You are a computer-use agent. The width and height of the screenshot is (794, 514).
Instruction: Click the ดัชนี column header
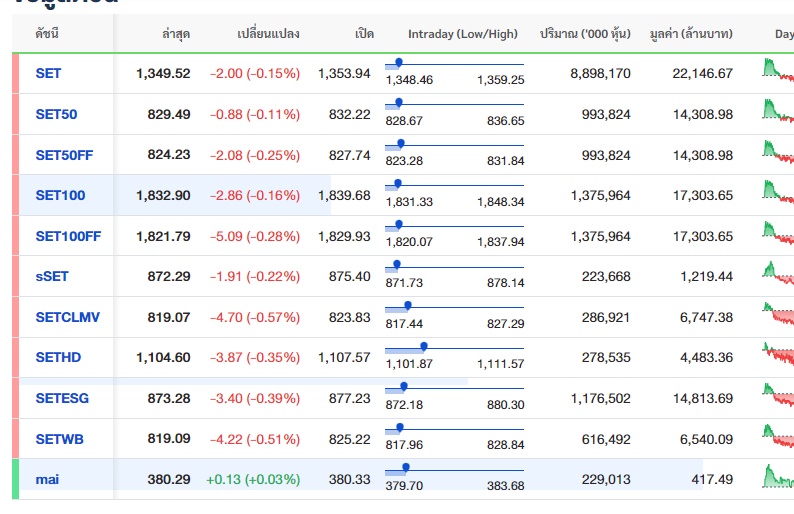tap(47, 34)
